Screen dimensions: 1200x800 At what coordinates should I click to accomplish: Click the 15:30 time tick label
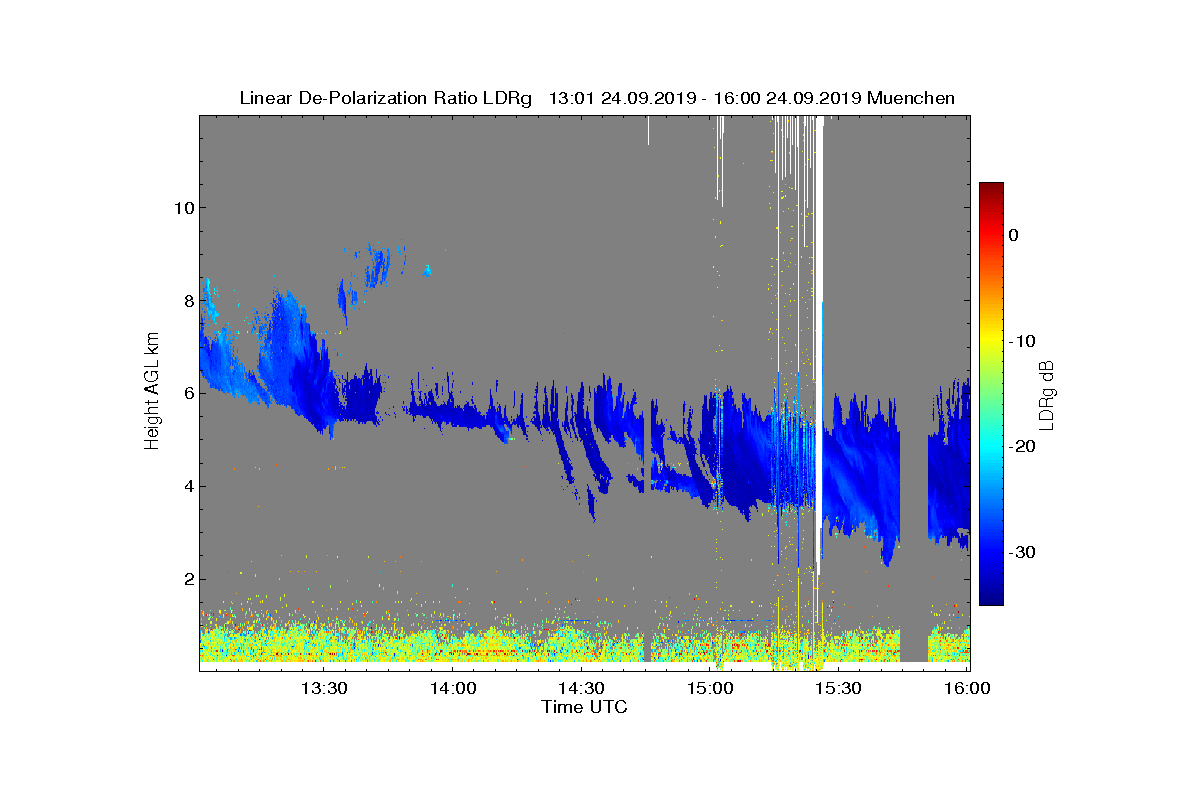(838, 688)
